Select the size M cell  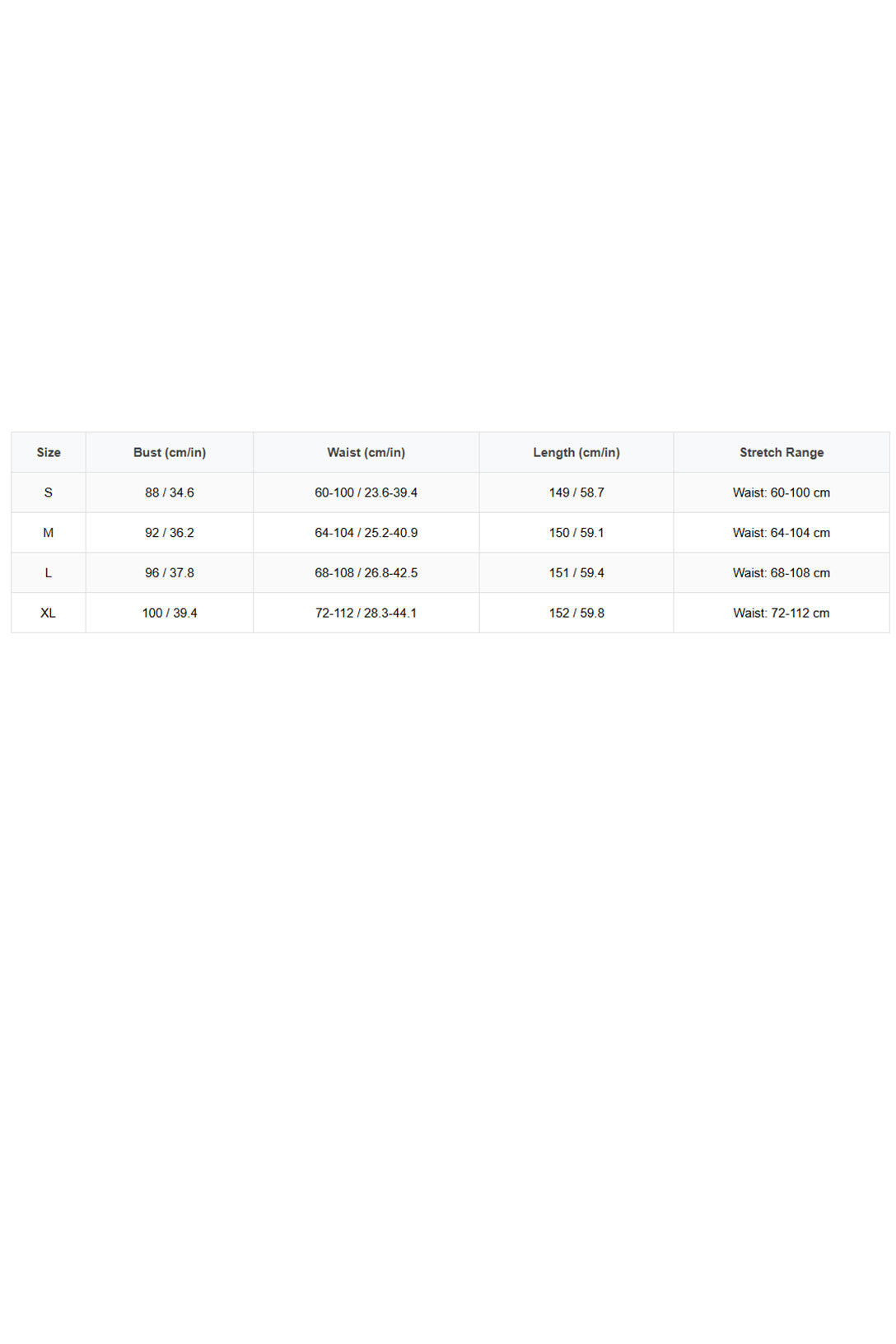(49, 533)
